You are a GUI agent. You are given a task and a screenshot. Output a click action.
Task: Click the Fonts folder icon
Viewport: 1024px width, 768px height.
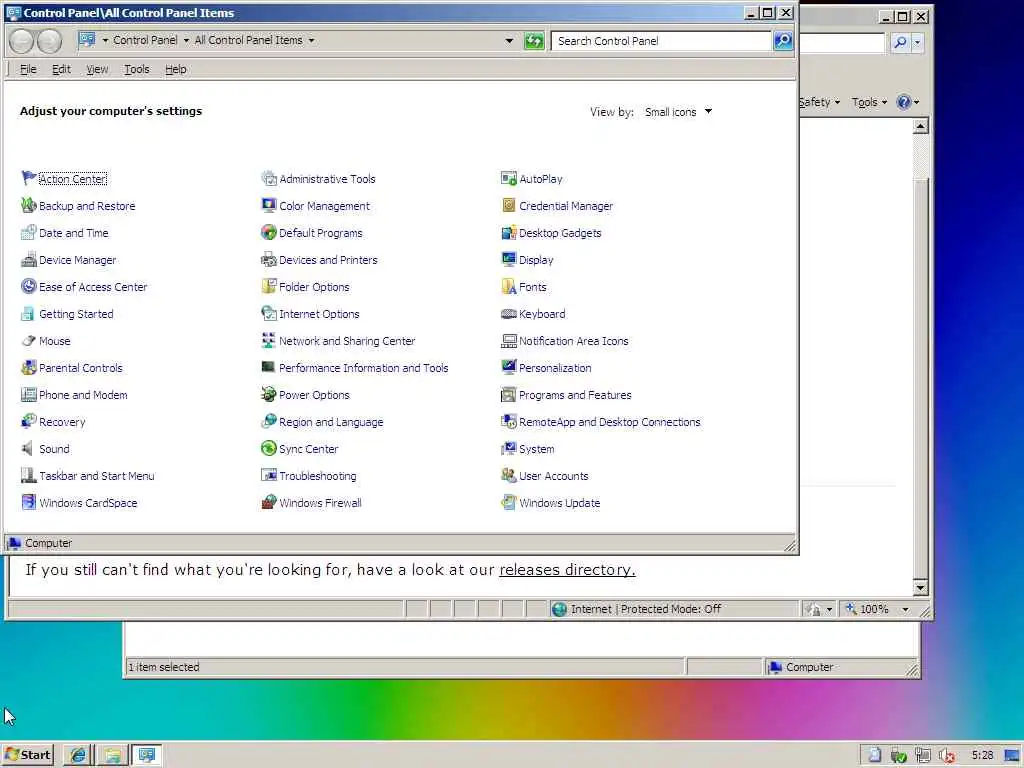508,287
